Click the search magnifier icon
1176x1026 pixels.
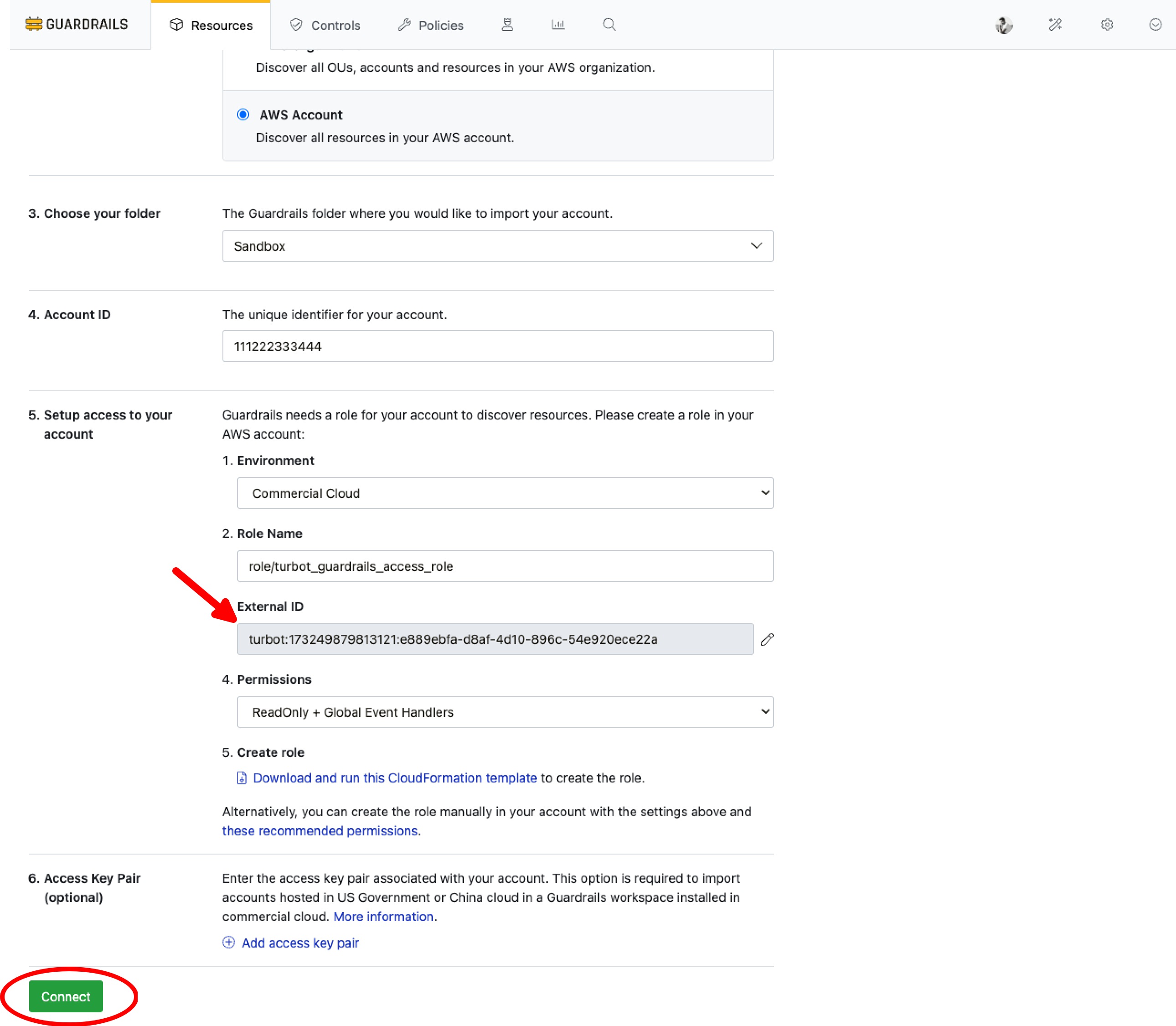(609, 25)
